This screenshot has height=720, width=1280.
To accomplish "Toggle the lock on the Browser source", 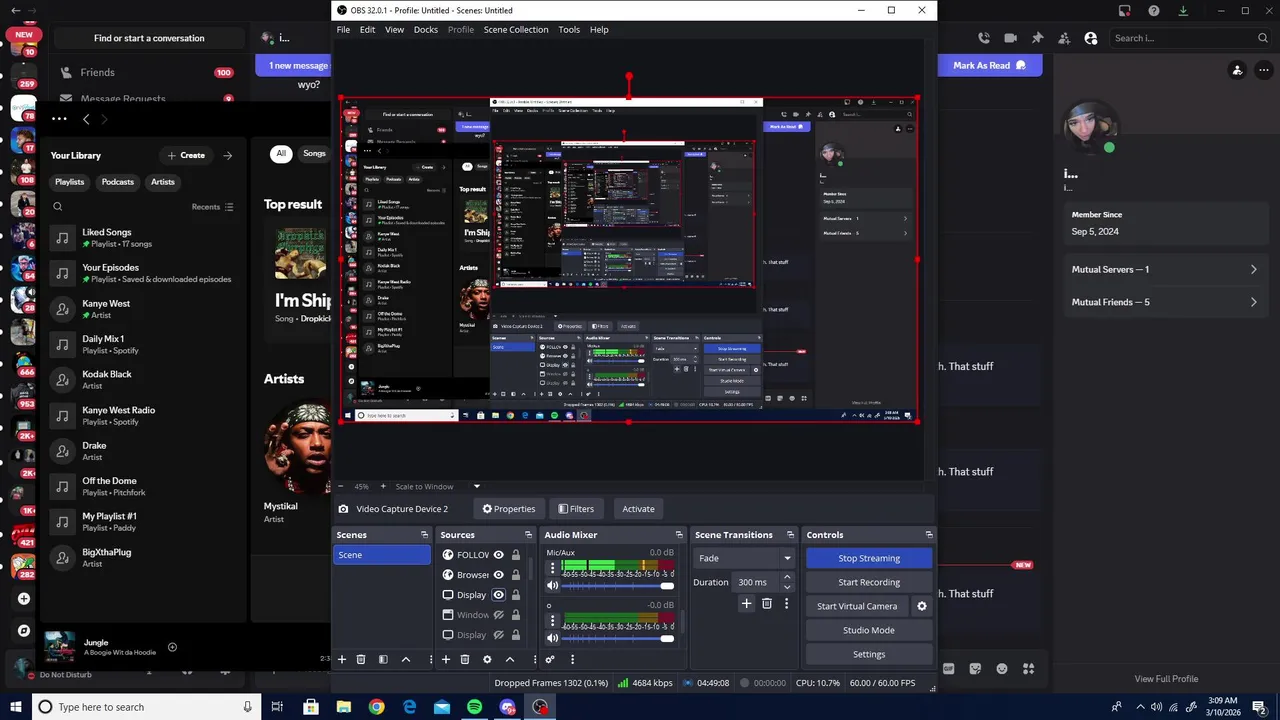I will pyautogui.click(x=516, y=575).
